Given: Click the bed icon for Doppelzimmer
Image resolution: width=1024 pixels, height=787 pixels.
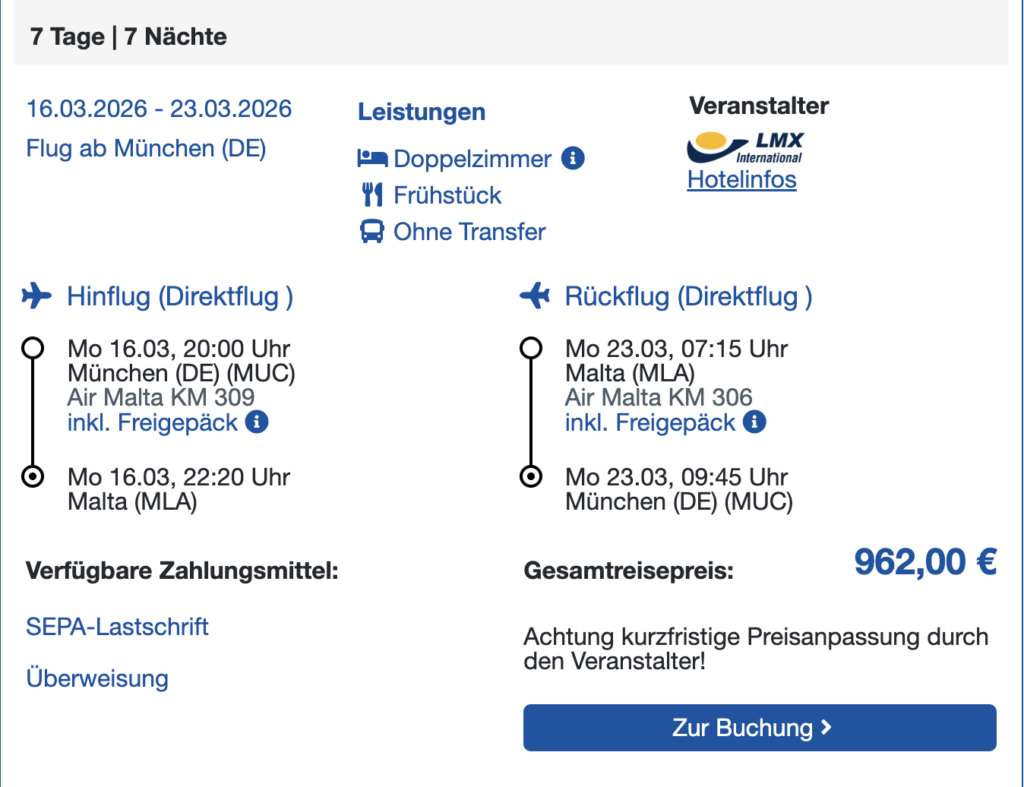Looking at the screenshot, I should (x=372, y=158).
